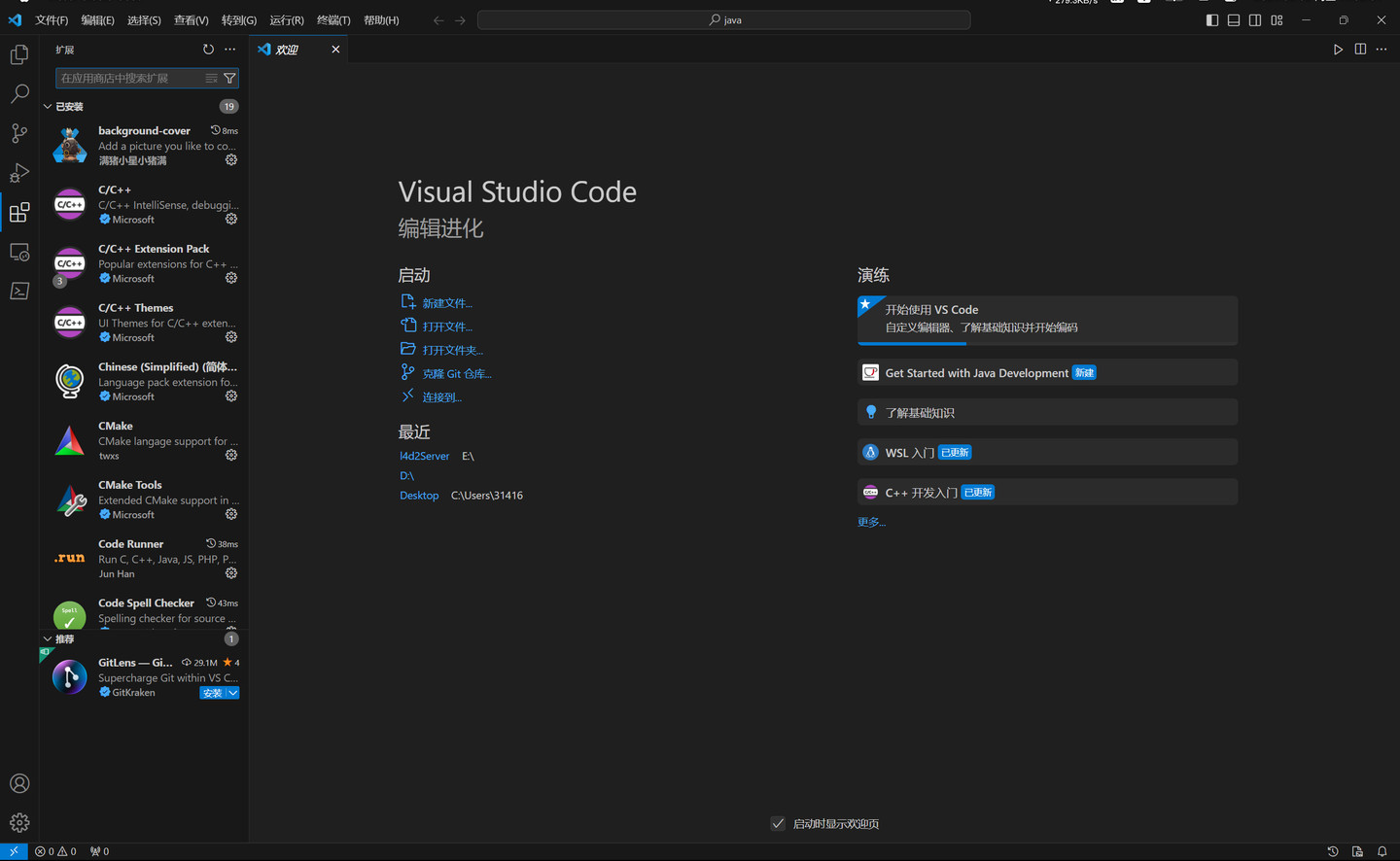Open the 文件(F) menu
1400x861 pixels.
point(52,19)
